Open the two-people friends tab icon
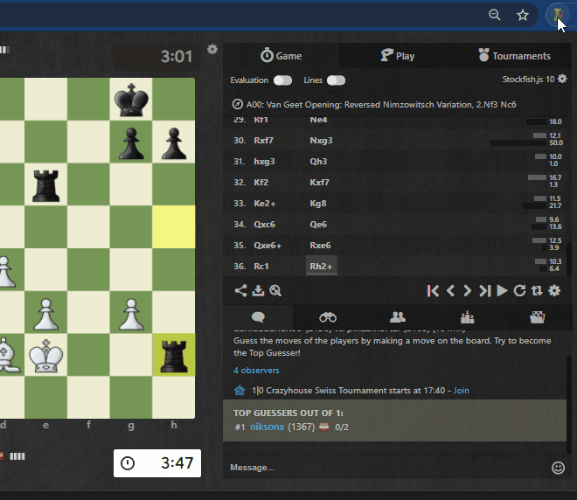This screenshot has width=577, height=500. [397, 317]
